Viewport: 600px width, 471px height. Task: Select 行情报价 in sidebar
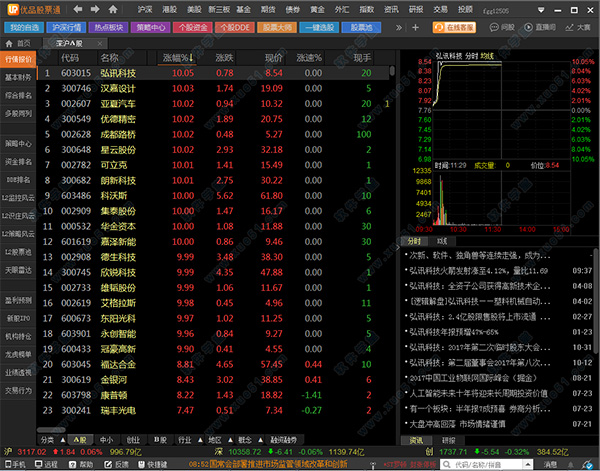[18, 59]
